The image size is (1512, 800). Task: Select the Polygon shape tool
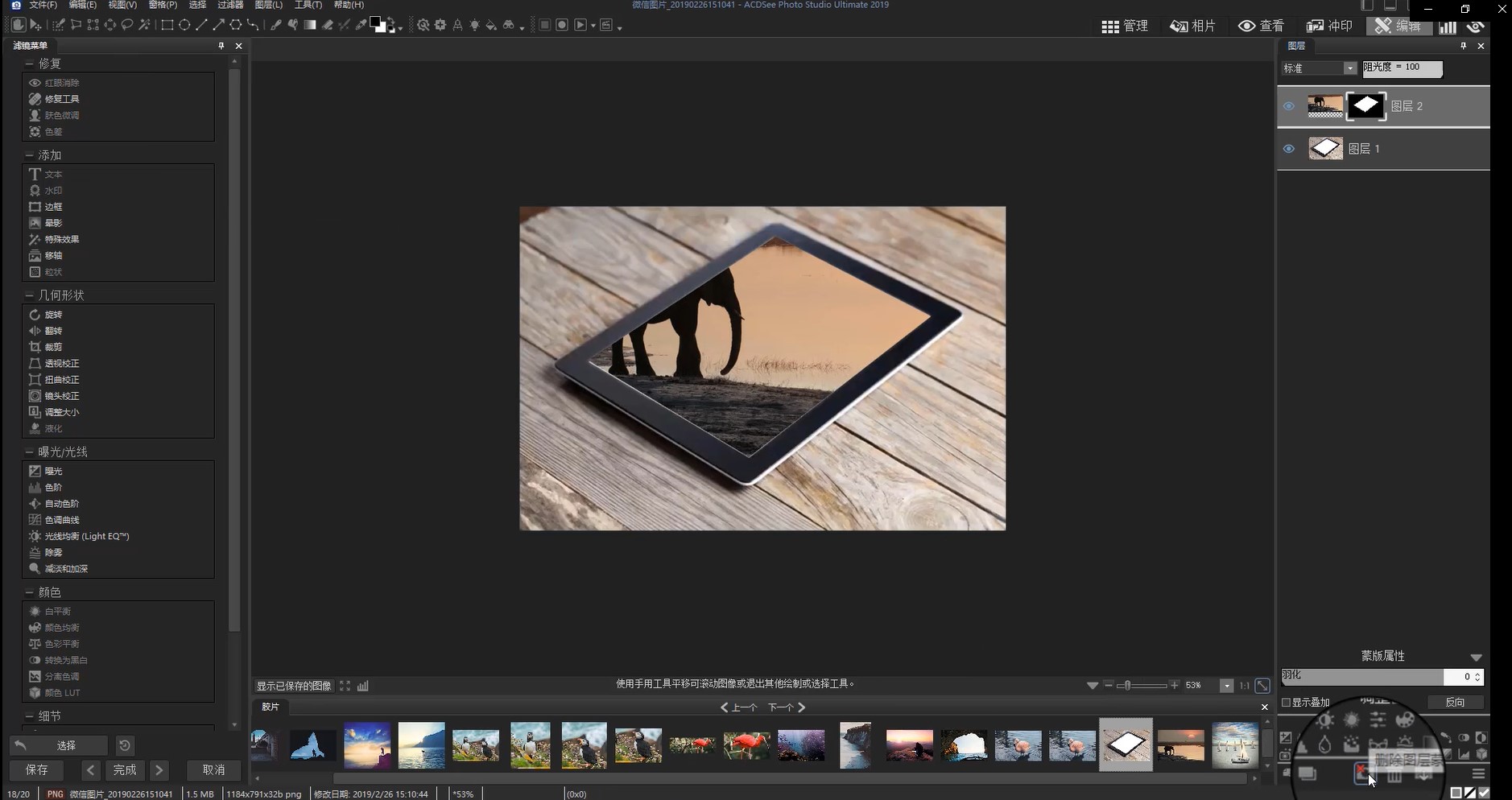coord(235,25)
